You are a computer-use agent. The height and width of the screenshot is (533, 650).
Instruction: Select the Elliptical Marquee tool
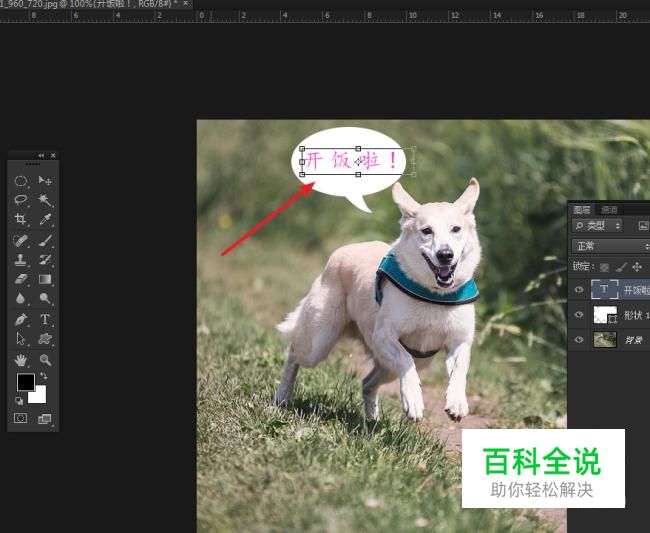21,181
